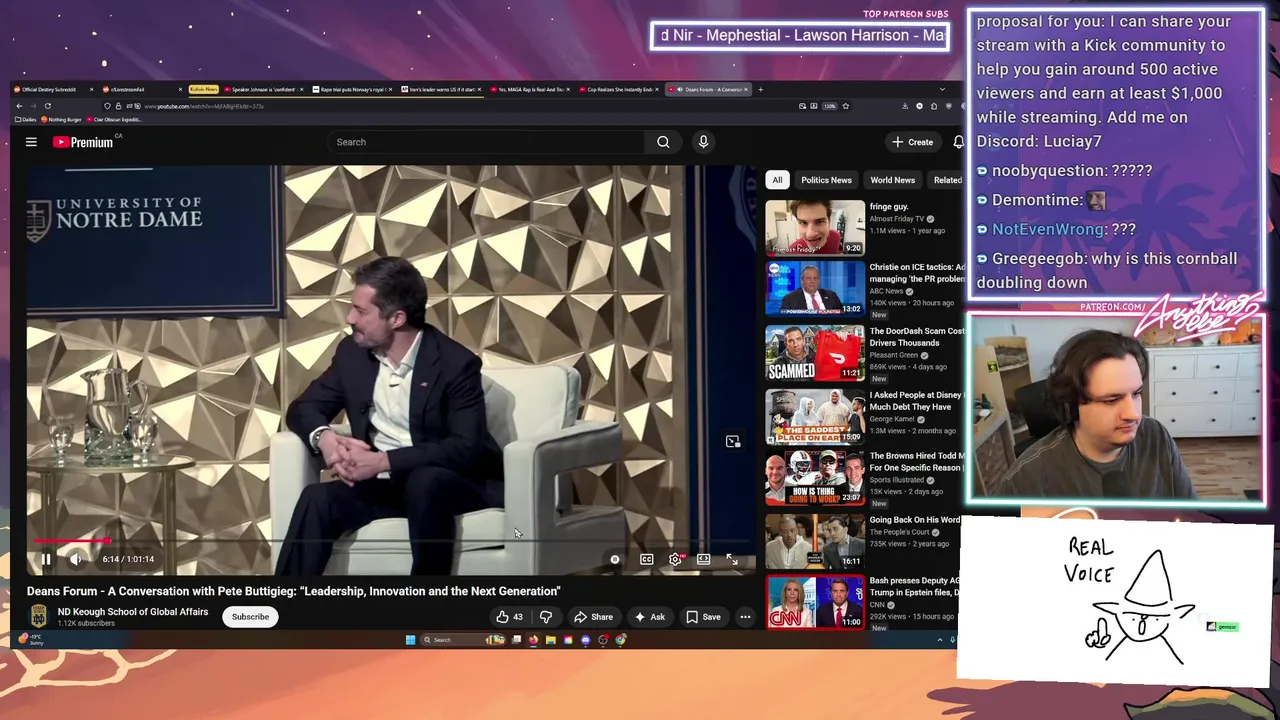Switch to the MAGA Rap browser tab

pos(530,90)
